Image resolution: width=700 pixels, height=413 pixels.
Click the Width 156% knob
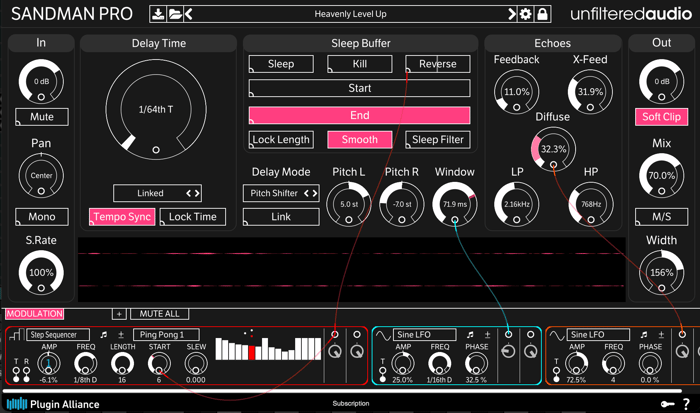(661, 273)
